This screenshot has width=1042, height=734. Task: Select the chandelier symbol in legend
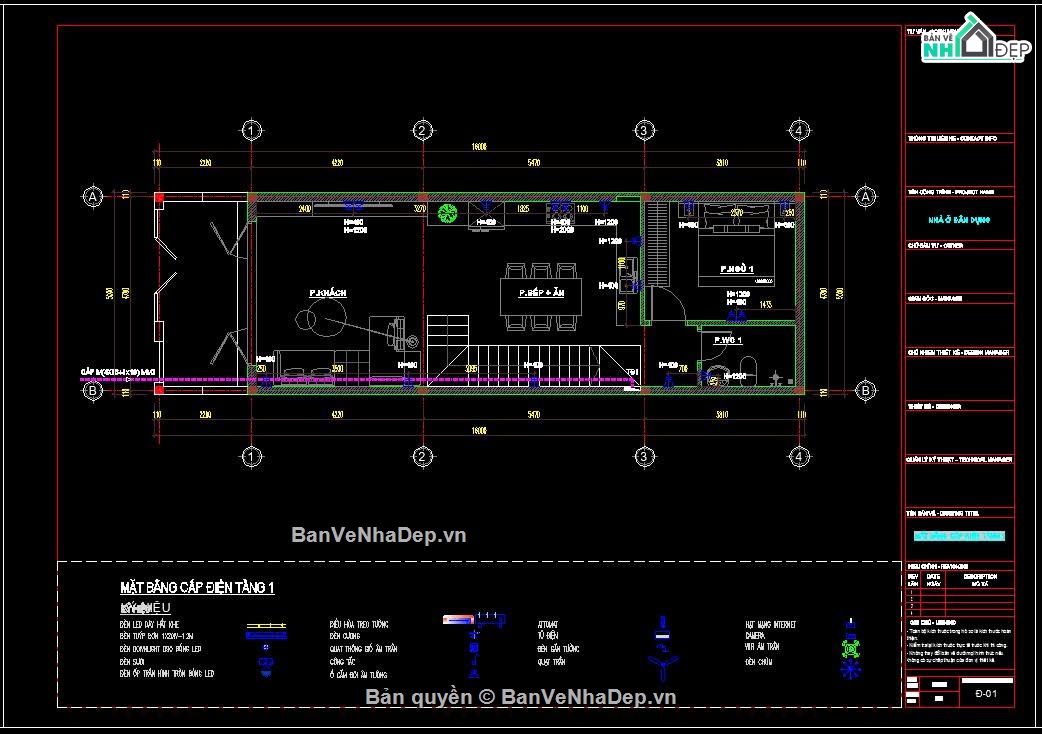(851, 670)
